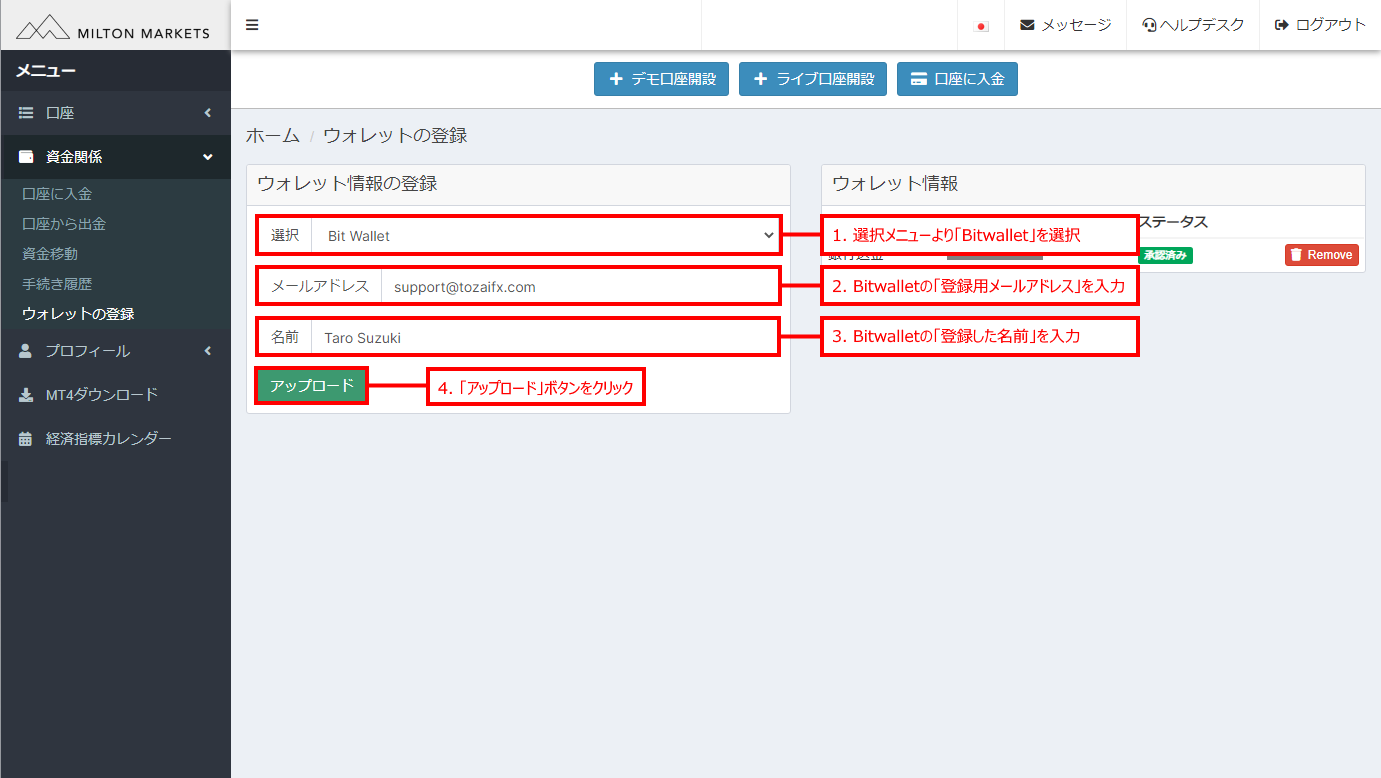This screenshot has width=1381, height=778.
Task: Click the hamburger menu toggle icon
Action: (x=252, y=25)
